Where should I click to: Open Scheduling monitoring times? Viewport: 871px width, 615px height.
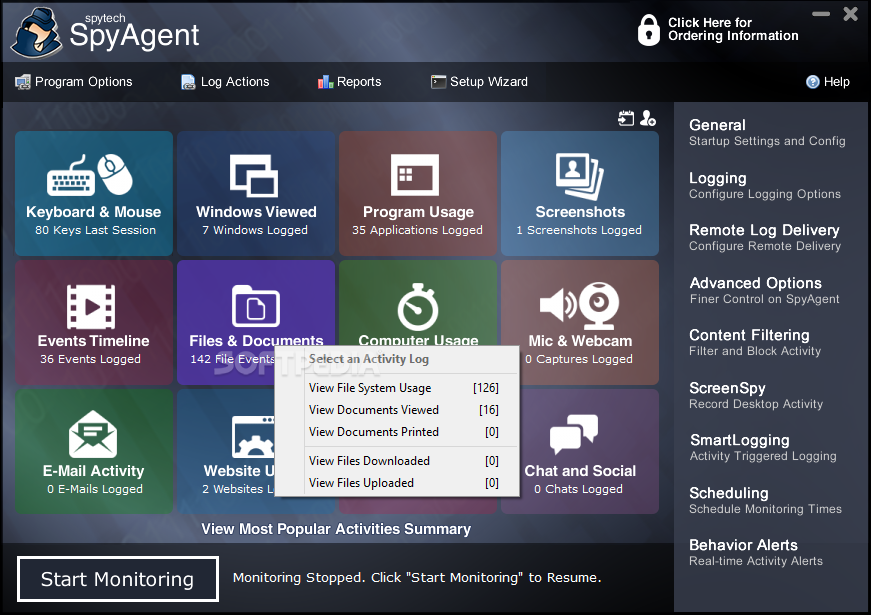765,500
